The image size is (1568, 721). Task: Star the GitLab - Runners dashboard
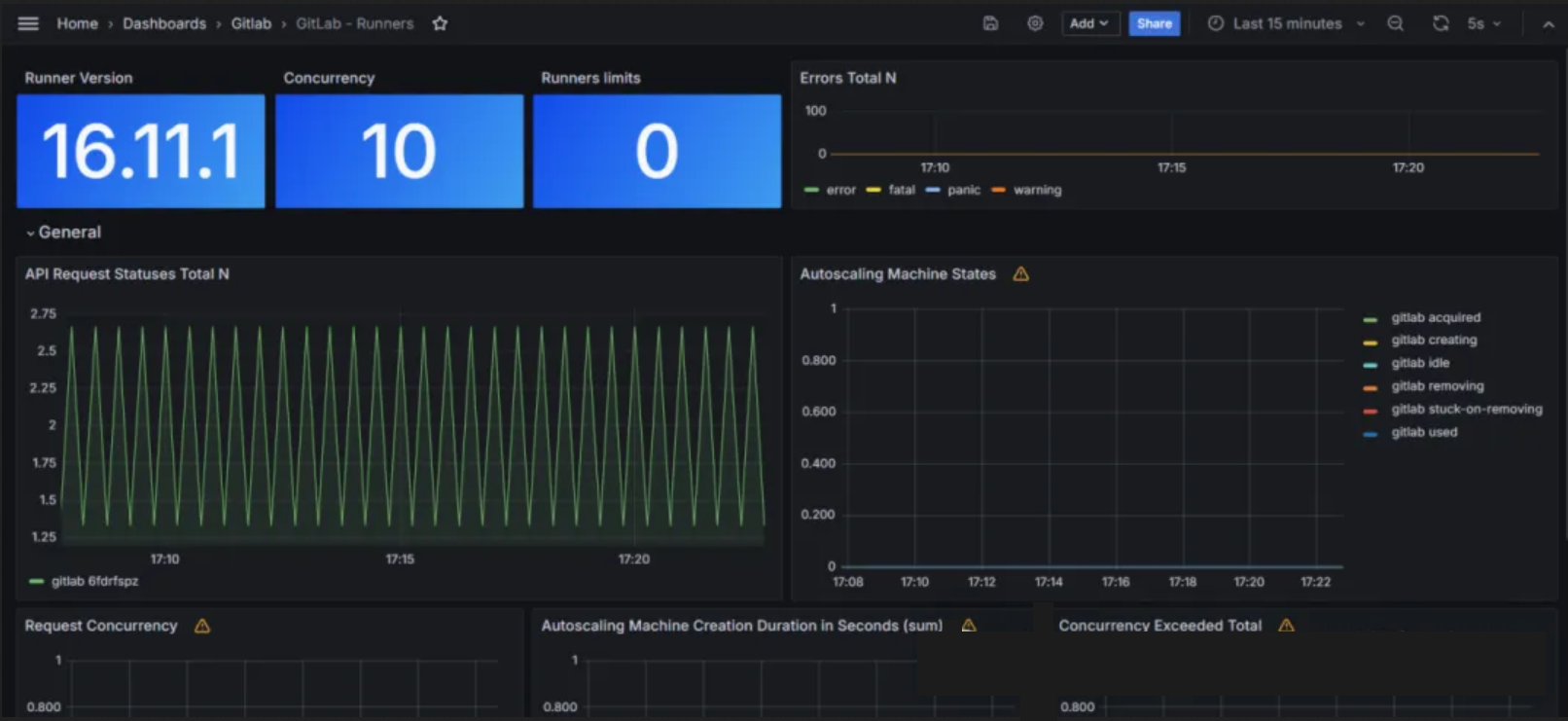click(440, 23)
